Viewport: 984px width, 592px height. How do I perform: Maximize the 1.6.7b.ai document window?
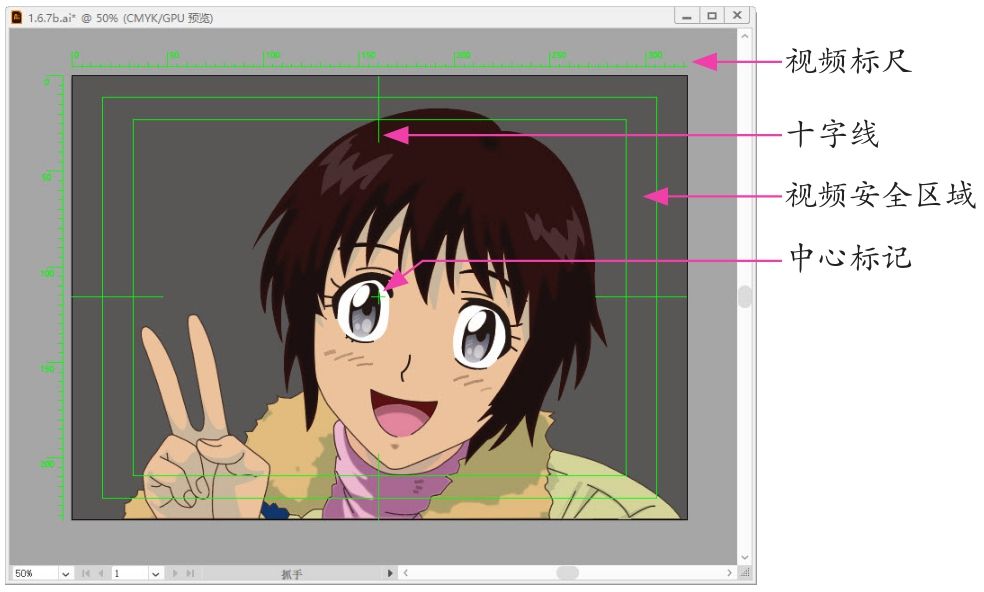[x=712, y=16]
